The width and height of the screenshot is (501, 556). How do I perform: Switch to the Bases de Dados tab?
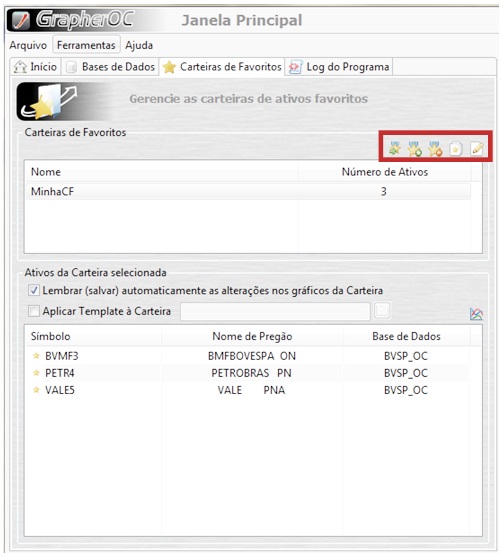point(110,67)
